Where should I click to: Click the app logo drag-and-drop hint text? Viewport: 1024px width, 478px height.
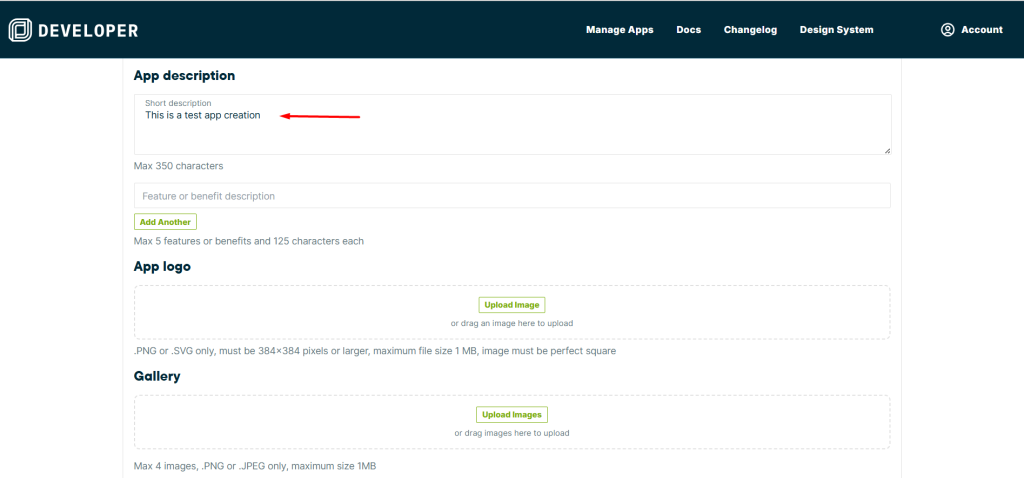coord(512,323)
